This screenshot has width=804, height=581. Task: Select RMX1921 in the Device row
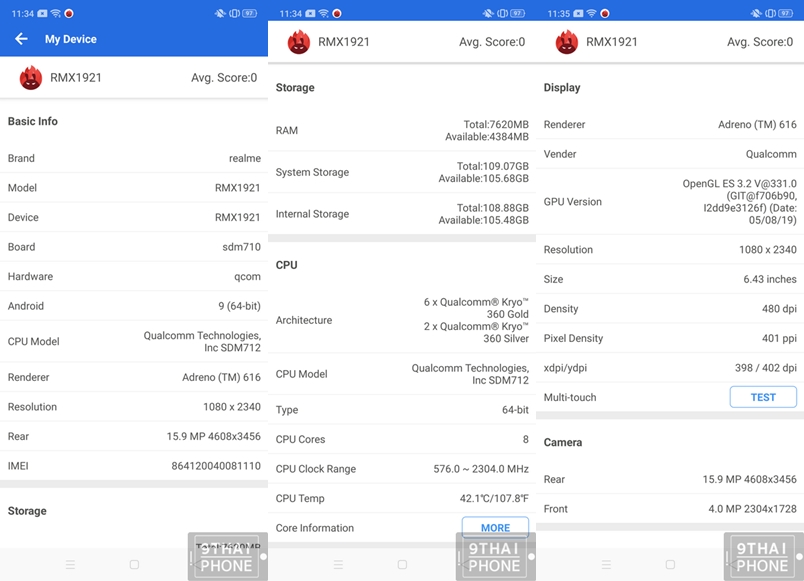[x=237, y=217]
